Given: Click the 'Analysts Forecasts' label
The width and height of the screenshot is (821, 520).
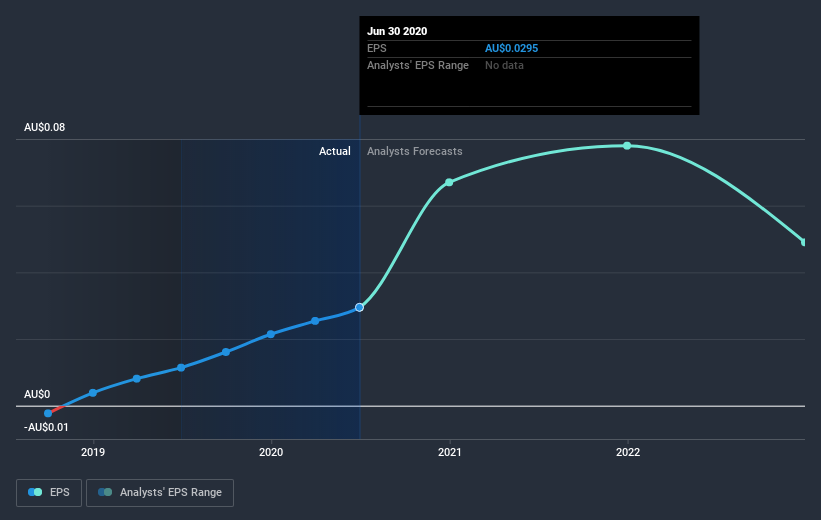Looking at the screenshot, I should tap(415, 151).
